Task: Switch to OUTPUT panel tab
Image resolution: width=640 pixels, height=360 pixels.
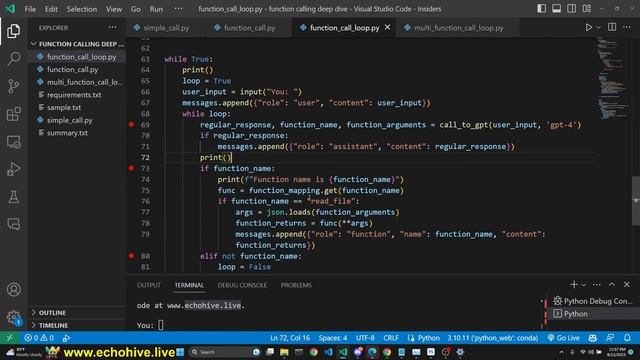Action: 149,285
